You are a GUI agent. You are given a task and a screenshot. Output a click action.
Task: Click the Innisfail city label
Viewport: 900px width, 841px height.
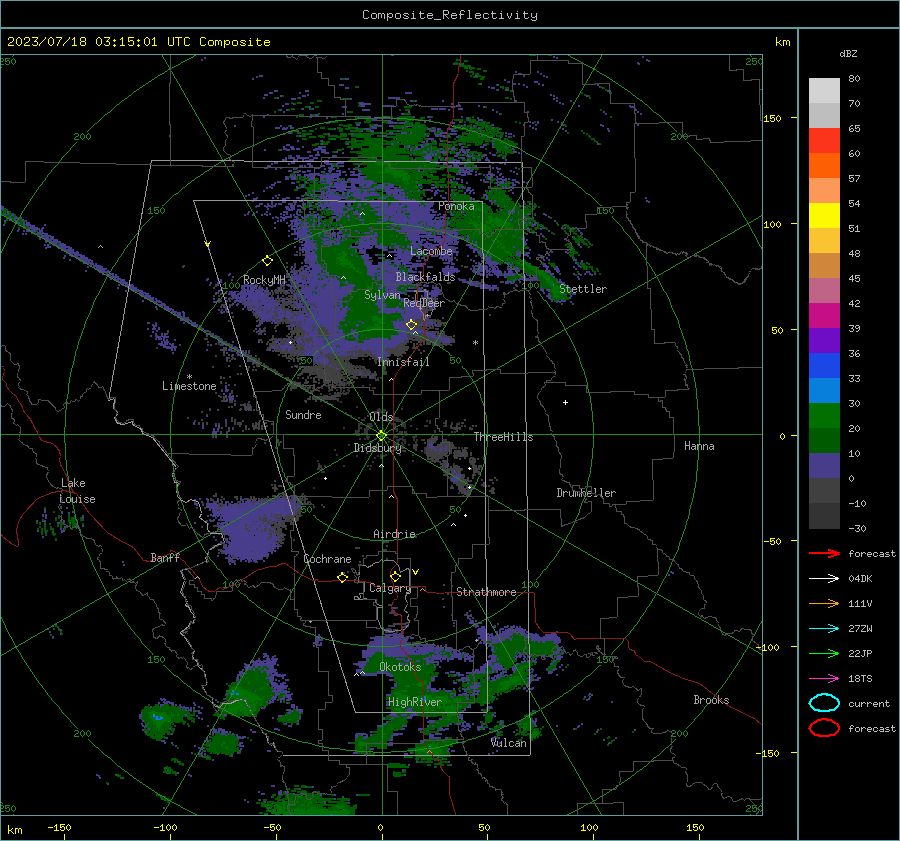[x=403, y=362]
